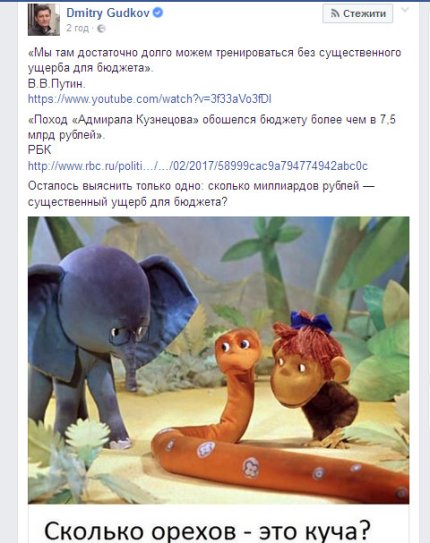This screenshot has height=543, width=430.
Task: Click the 'РБК' source label
Action: pyautogui.click(x=39, y=150)
